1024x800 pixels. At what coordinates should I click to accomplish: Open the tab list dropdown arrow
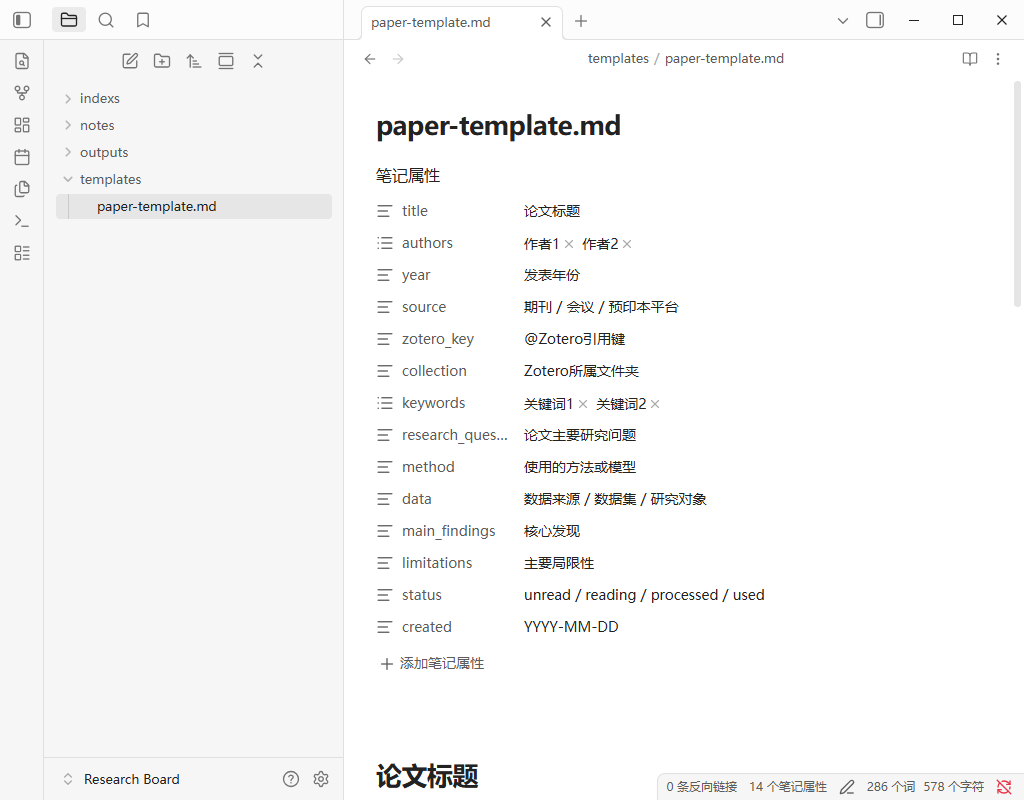coord(843,21)
